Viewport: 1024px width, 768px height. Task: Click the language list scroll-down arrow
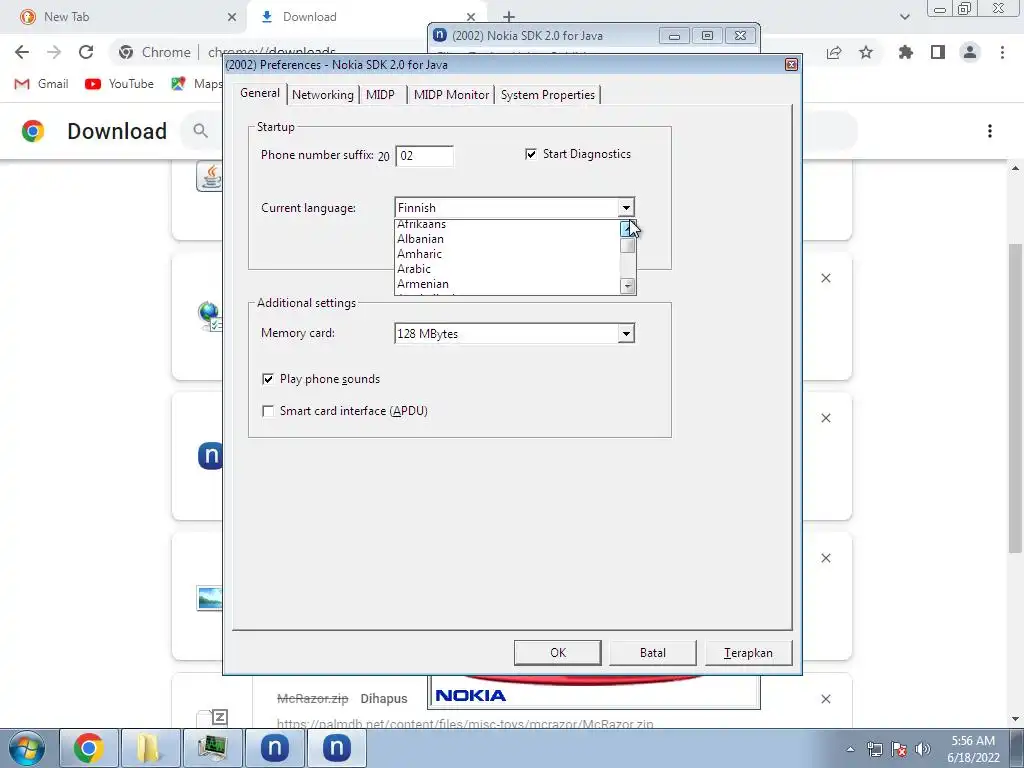[x=628, y=286]
